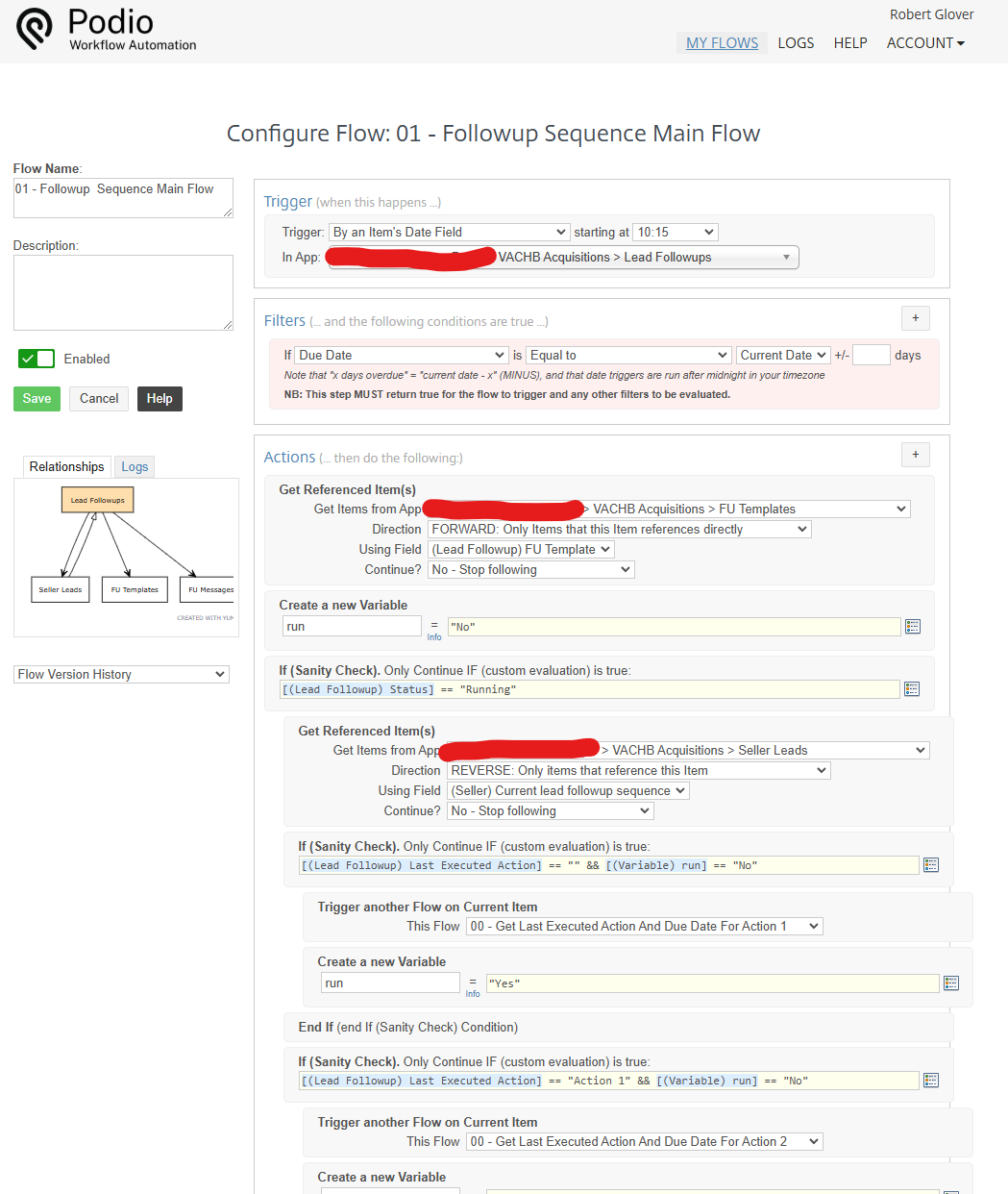Expand the Due Date filter field dropdown
This screenshot has height=1194, width=1008.
coord(402,356)
